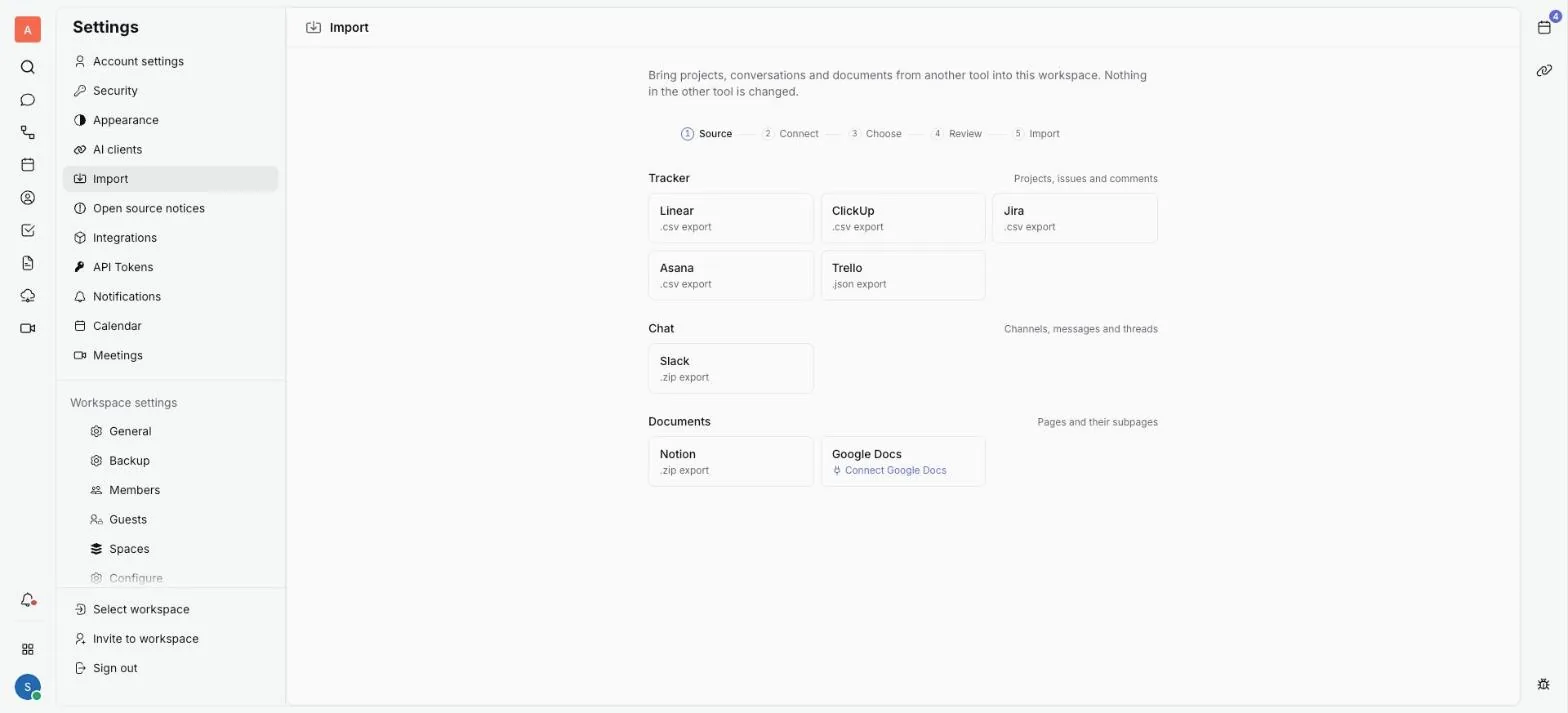
Task: Click the Notifications bell icon in settings list
Action: tap(80, 297)
